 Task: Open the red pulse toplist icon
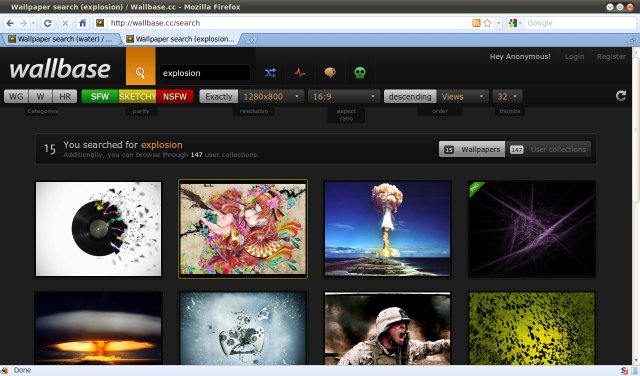300,73
